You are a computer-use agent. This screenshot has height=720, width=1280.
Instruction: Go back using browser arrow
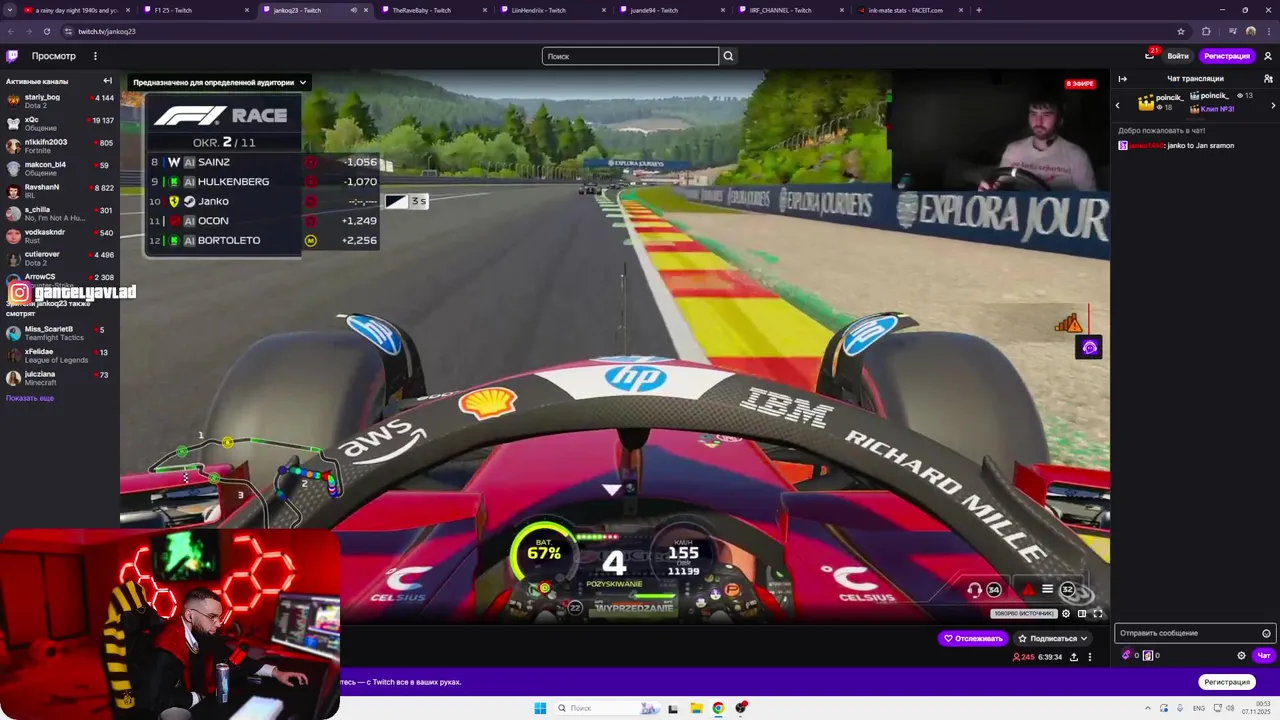pos(11,31)
